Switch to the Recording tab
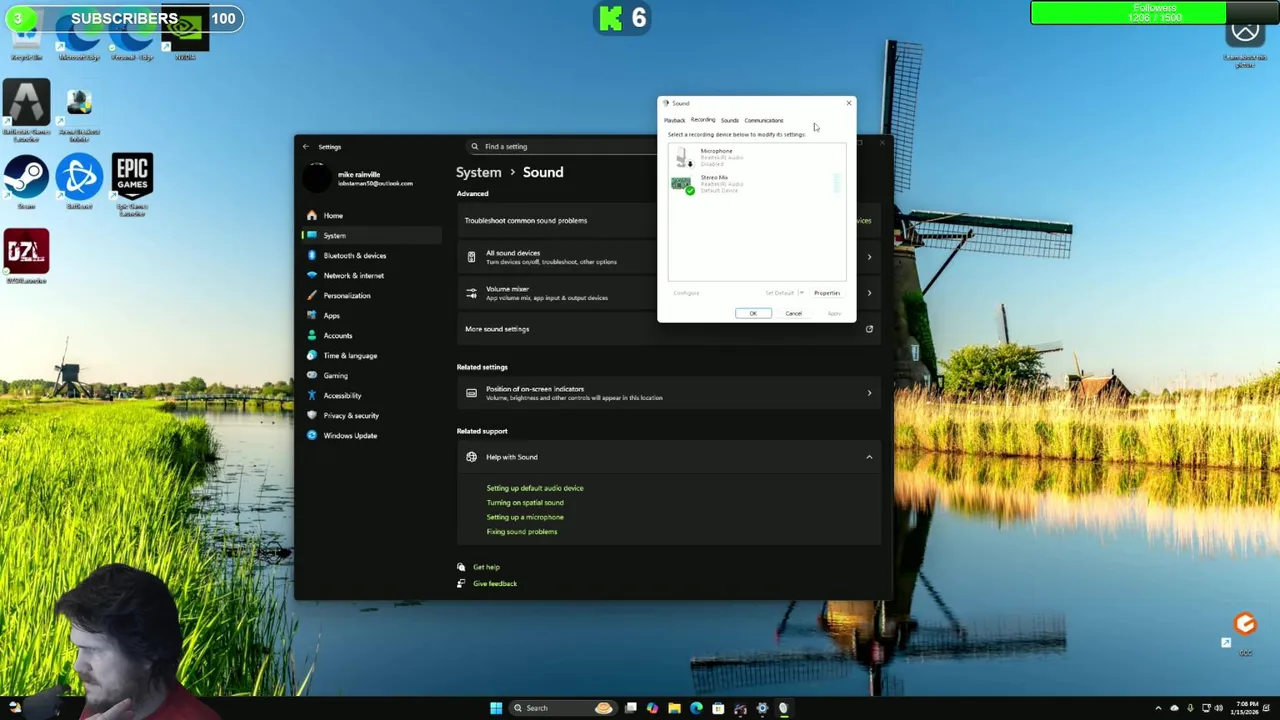 click(x=703, y=120)
